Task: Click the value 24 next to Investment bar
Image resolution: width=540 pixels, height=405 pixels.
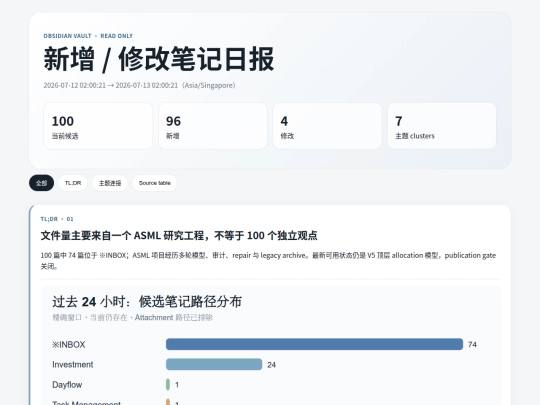Action: [271, 365]
